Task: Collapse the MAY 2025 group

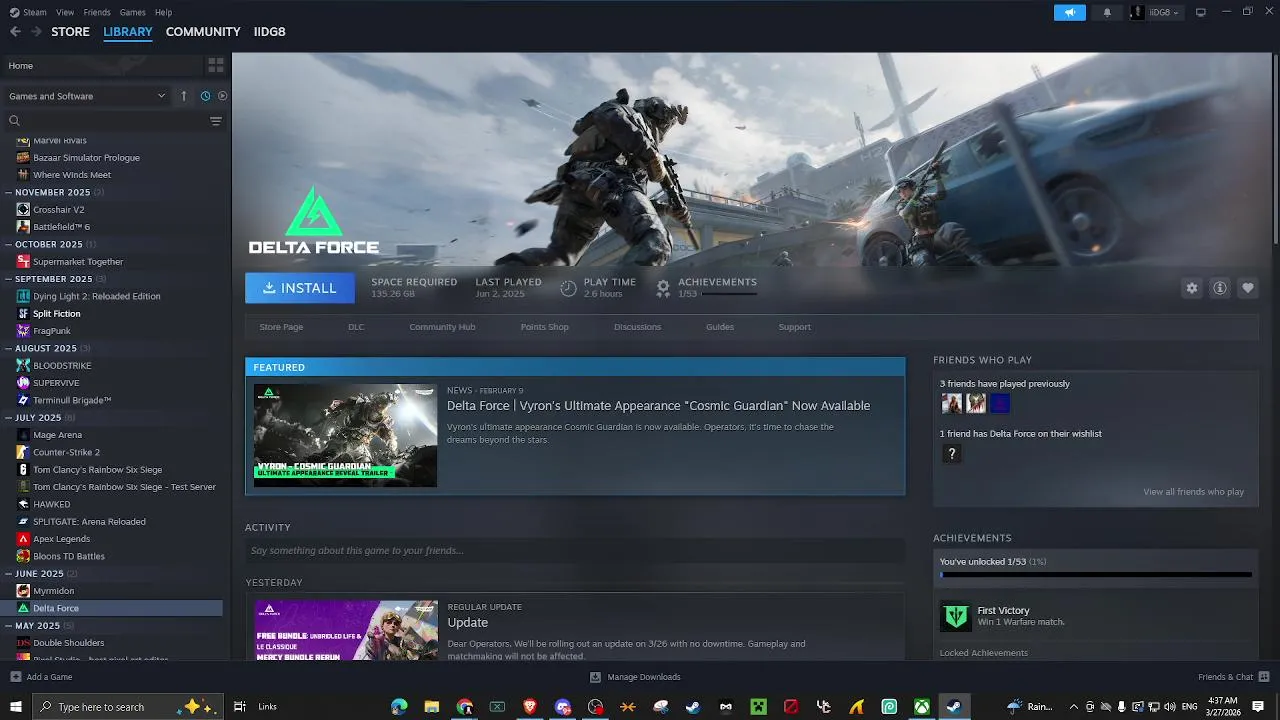Action: point(9,626)
